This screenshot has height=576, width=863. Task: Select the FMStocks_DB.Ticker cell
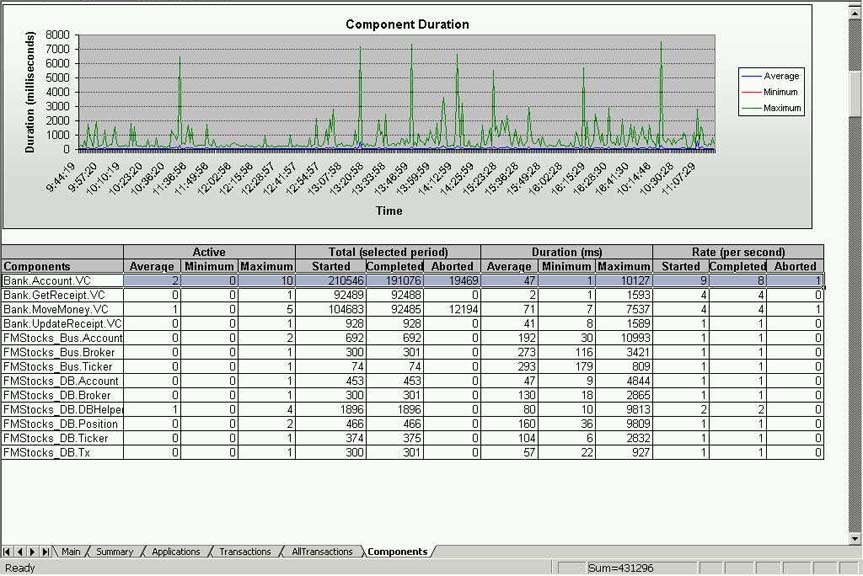coord(62,438)
